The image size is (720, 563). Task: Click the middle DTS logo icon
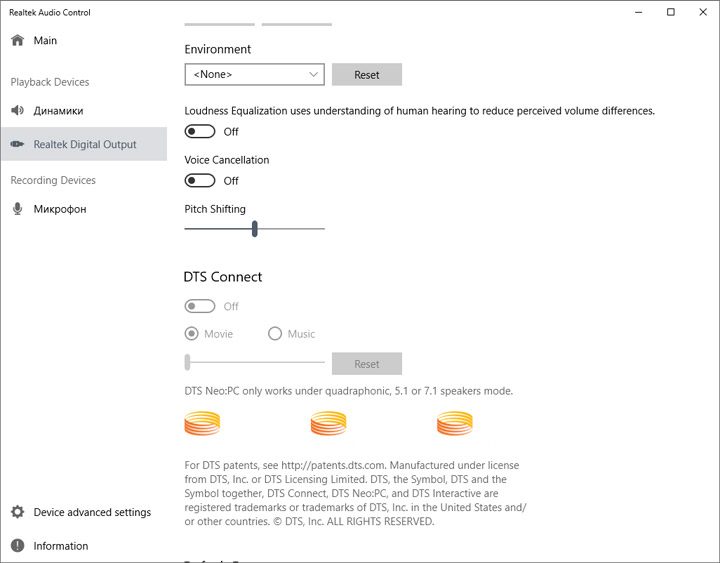coord(328,423)
